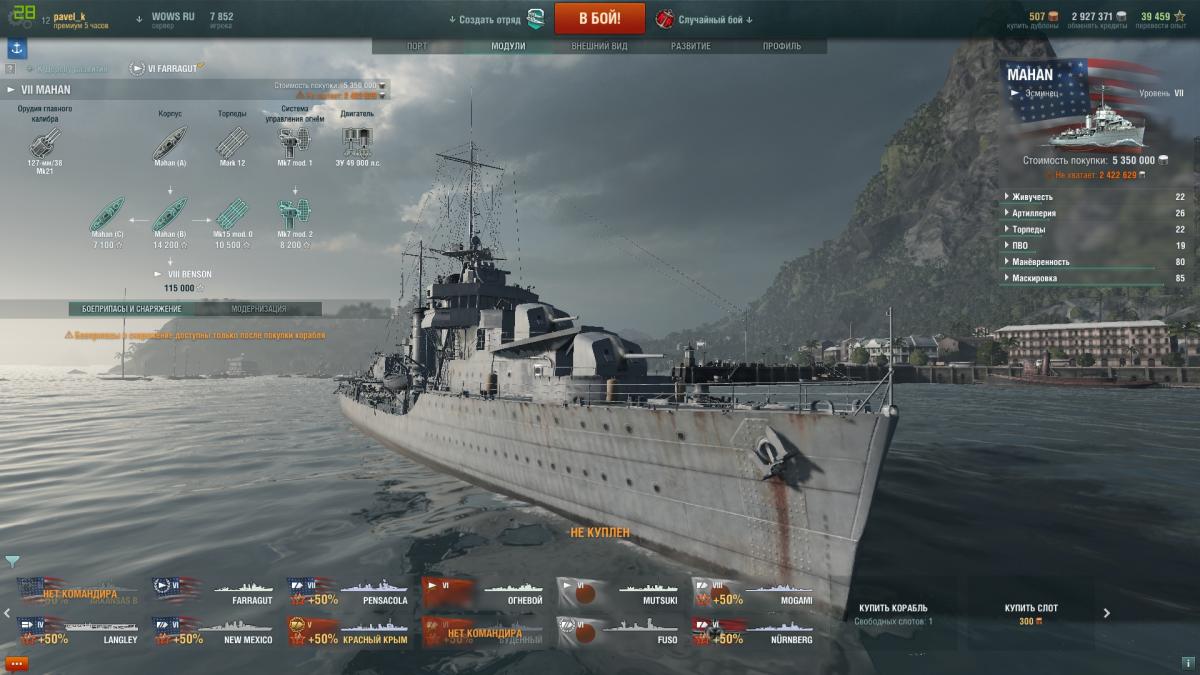This screenshot has width=1200, height=675.
Task: Expand the Артиллерия stat row
Action: point(1097,213)
